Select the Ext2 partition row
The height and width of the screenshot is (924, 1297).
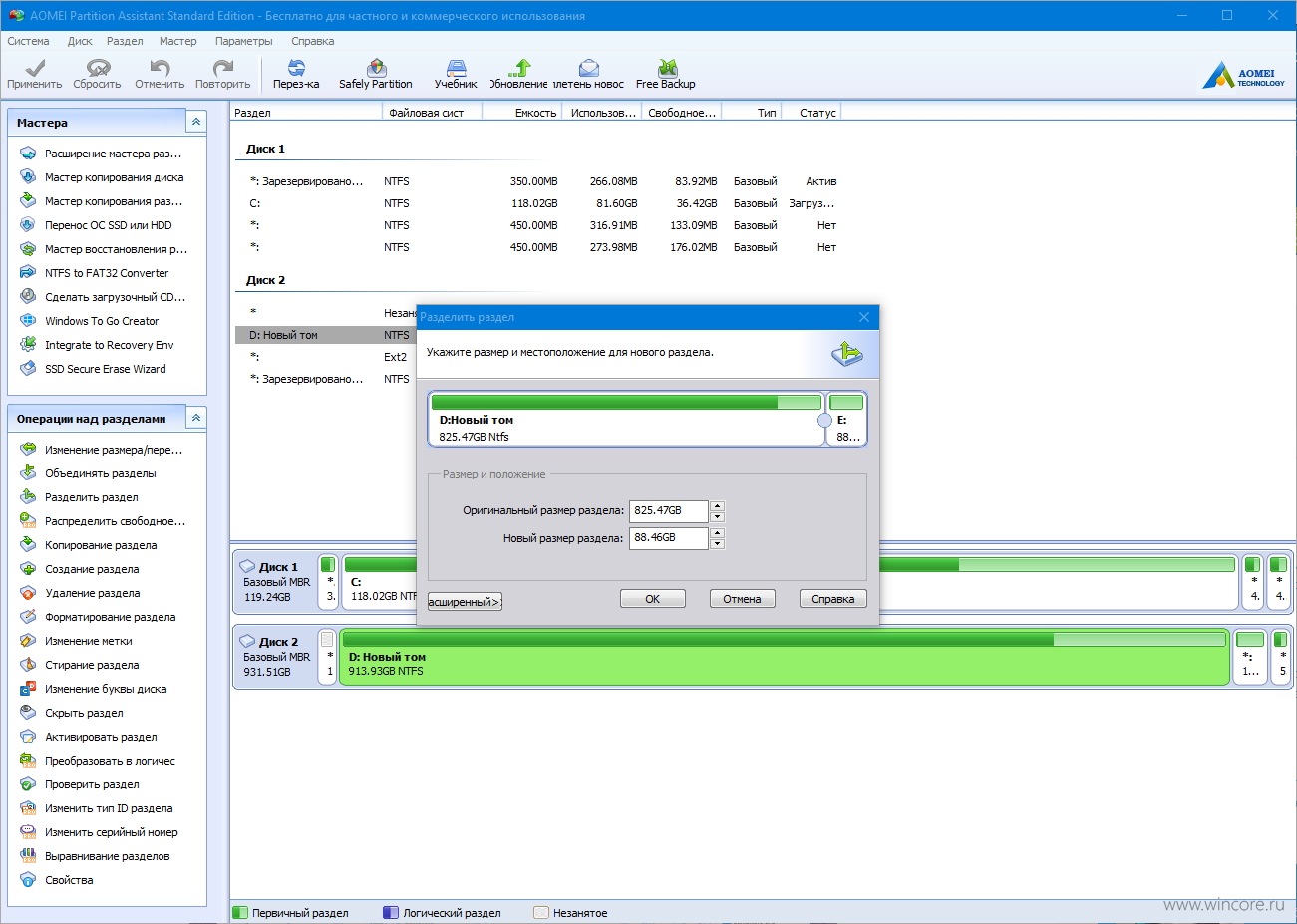click(x=326, y=357)
